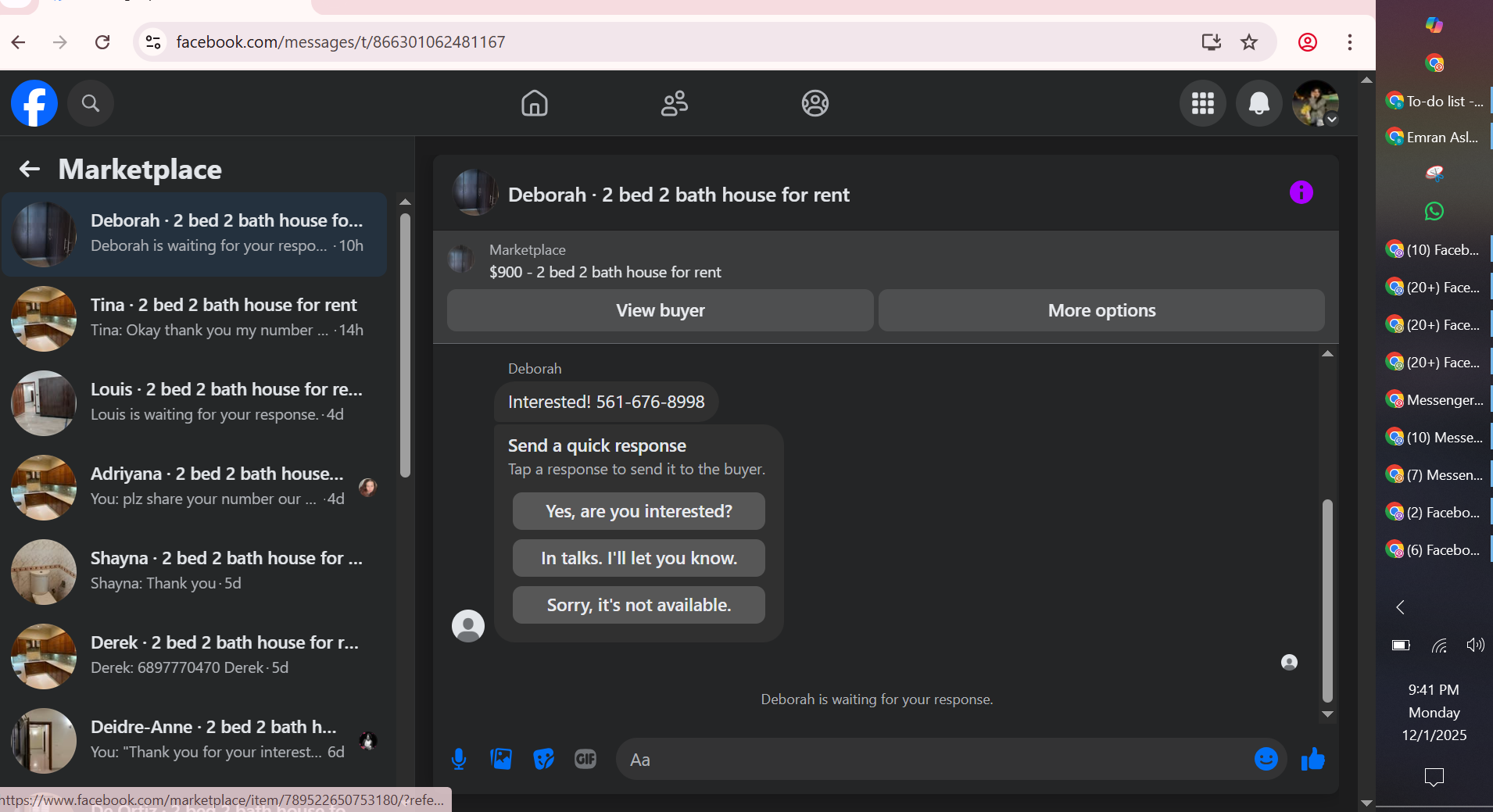Open the $900 2 bed 2 bath listing link
This screenshot has width=1493, height=812.
tap(605, 272)
